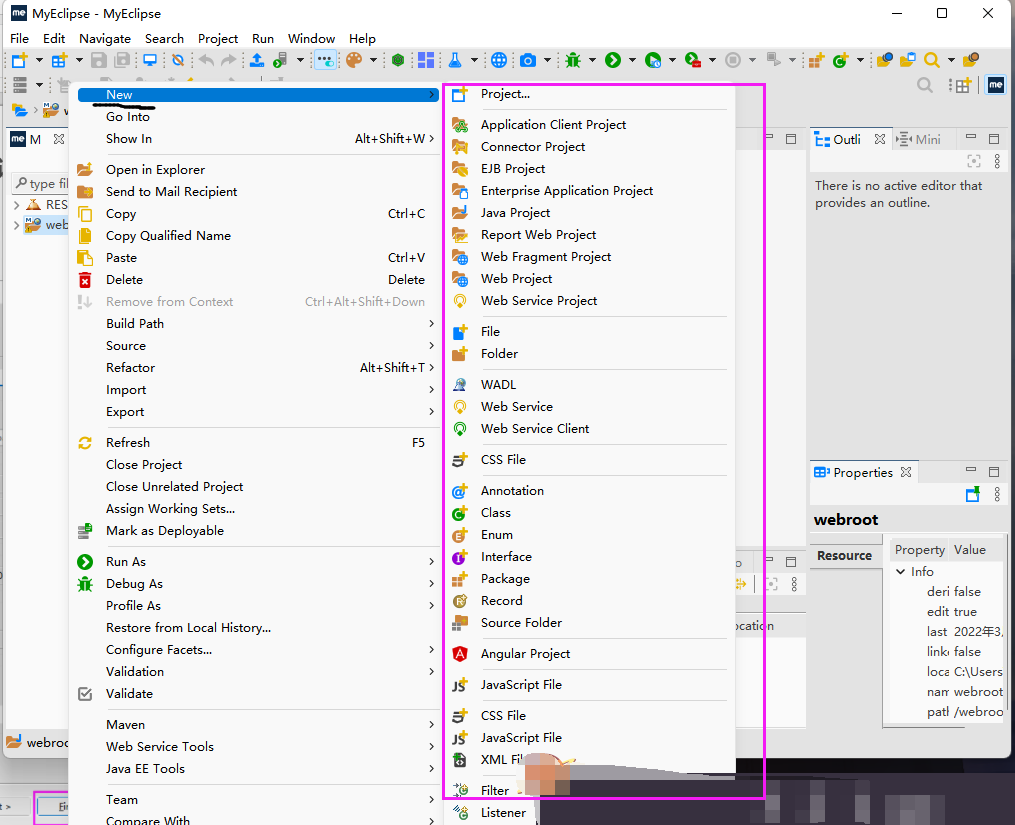Maximize the Outline panel

994,139
